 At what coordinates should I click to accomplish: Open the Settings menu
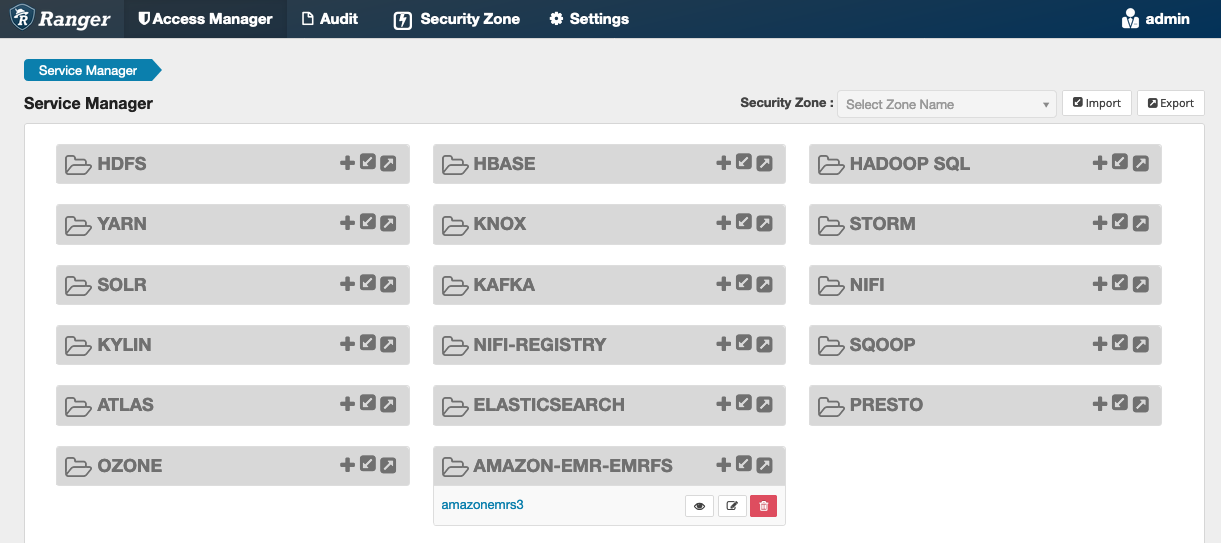(x=589, y=19)
